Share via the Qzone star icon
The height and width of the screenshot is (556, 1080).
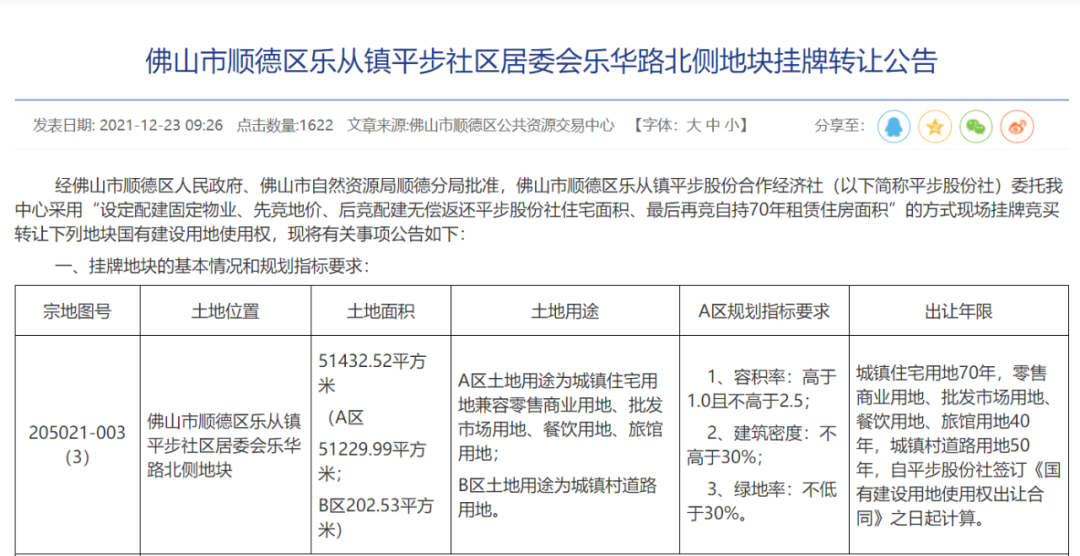point(935,126)
